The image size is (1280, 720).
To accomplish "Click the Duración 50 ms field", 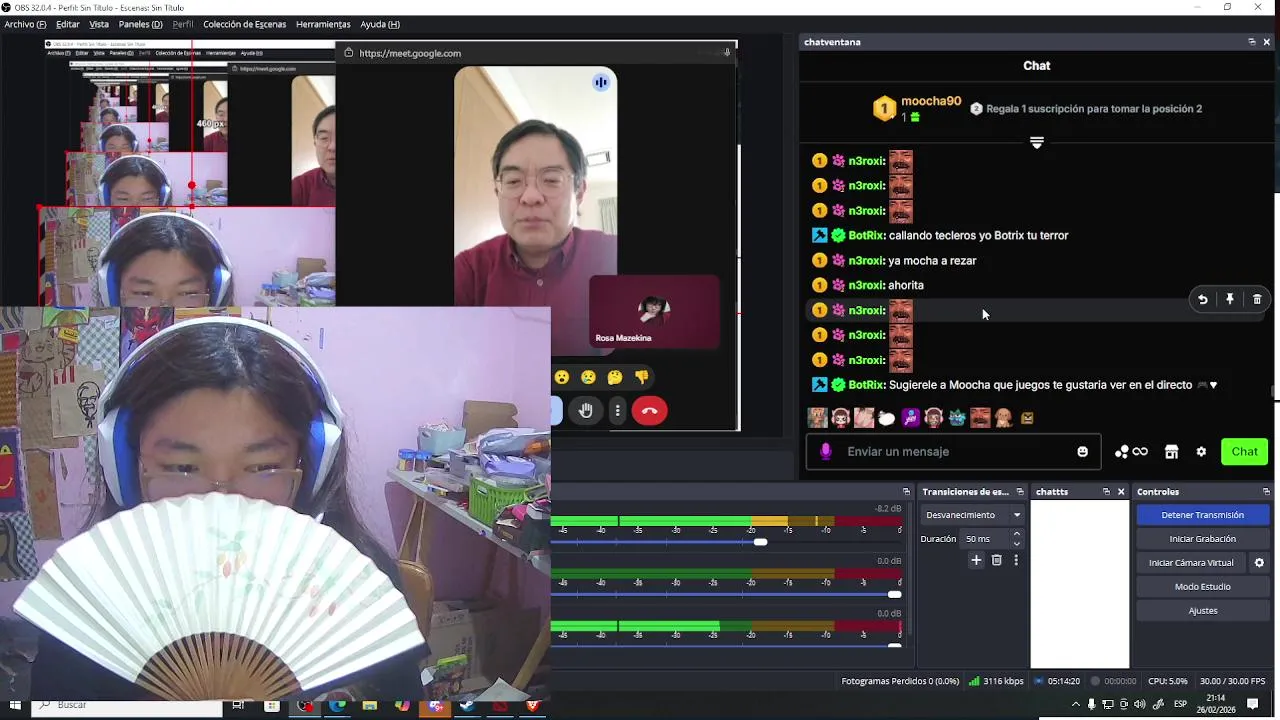I will 986,539.
